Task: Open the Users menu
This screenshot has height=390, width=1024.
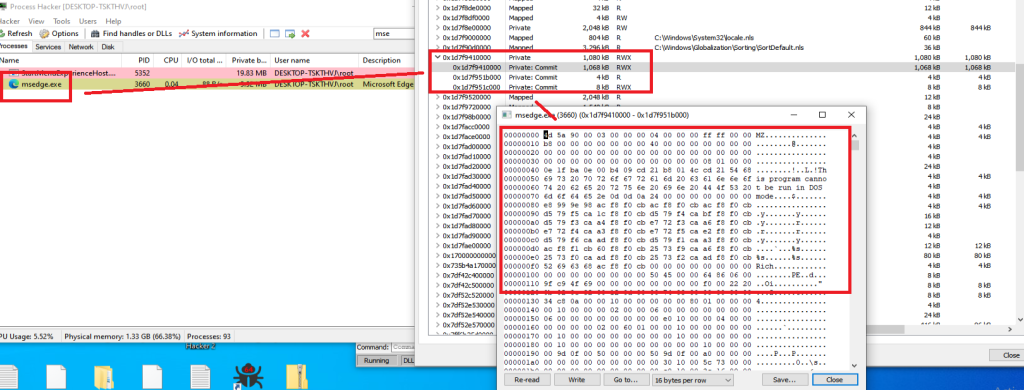Action: point(88,21)
